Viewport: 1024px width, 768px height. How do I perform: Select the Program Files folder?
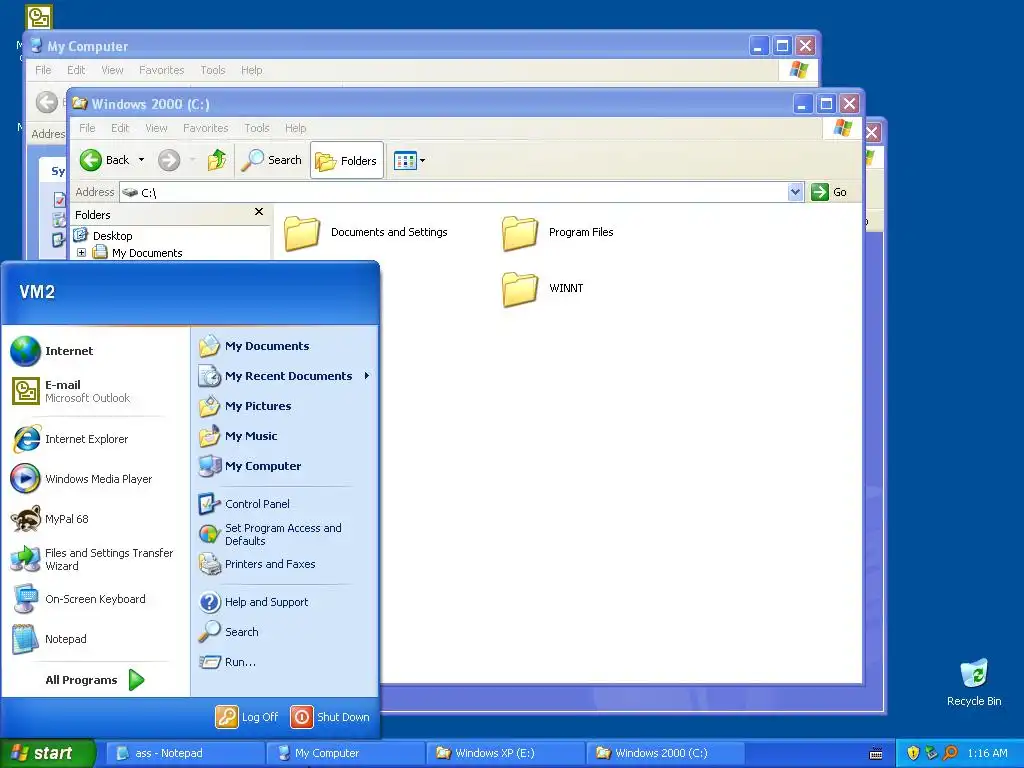pos(558,232)
